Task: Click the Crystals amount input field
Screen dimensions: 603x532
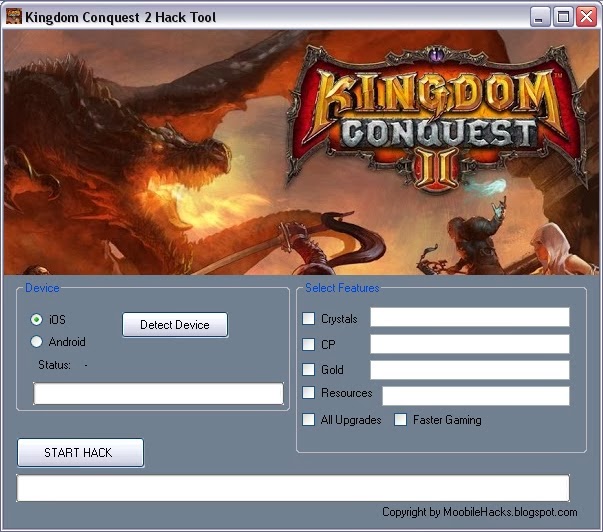Action: click(470, 317)
